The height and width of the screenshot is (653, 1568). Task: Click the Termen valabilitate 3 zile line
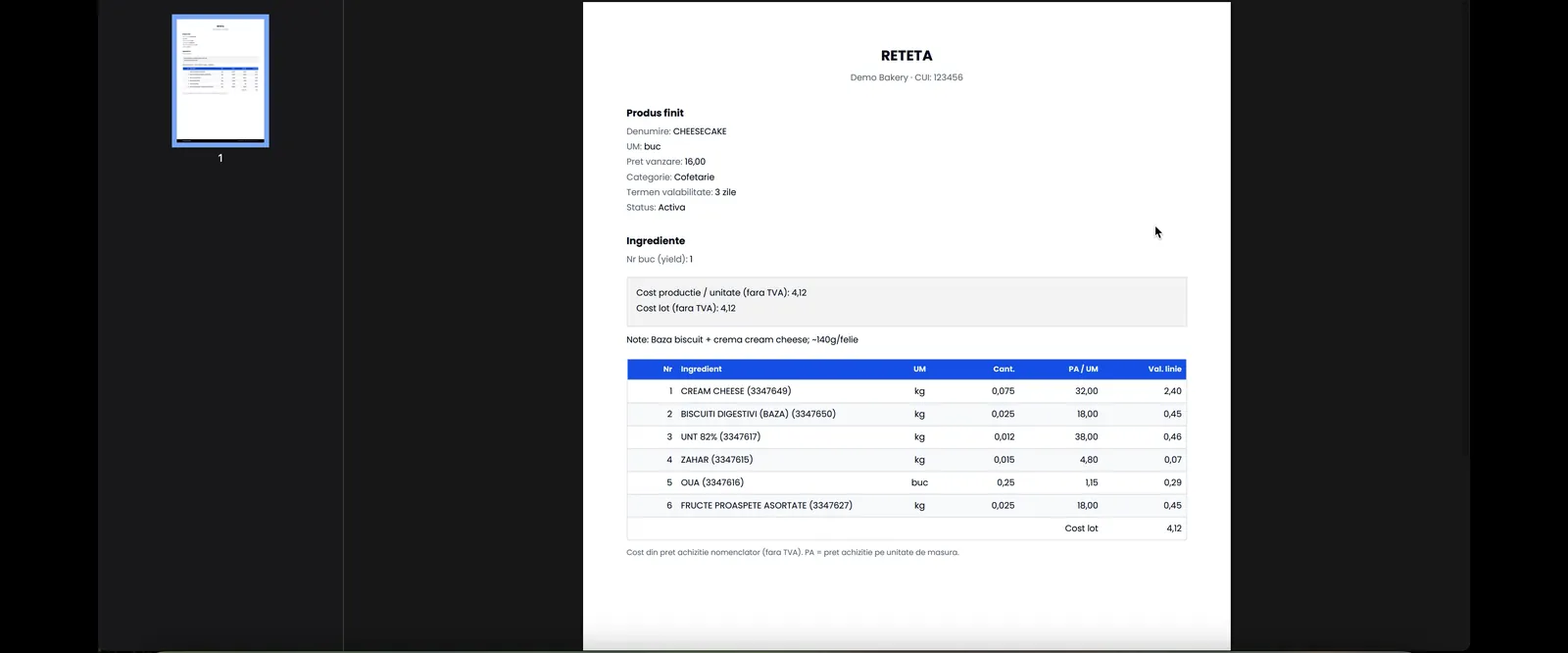pos(681,192)
